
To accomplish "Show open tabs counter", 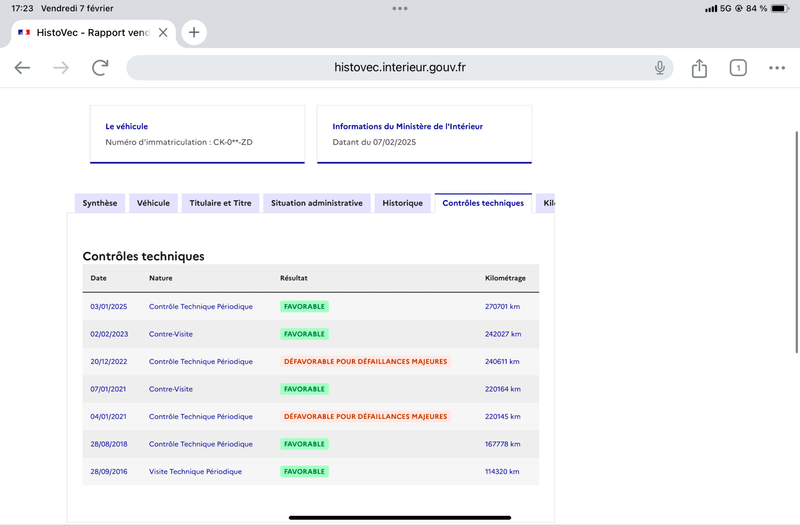I will (x=738, y=68).
